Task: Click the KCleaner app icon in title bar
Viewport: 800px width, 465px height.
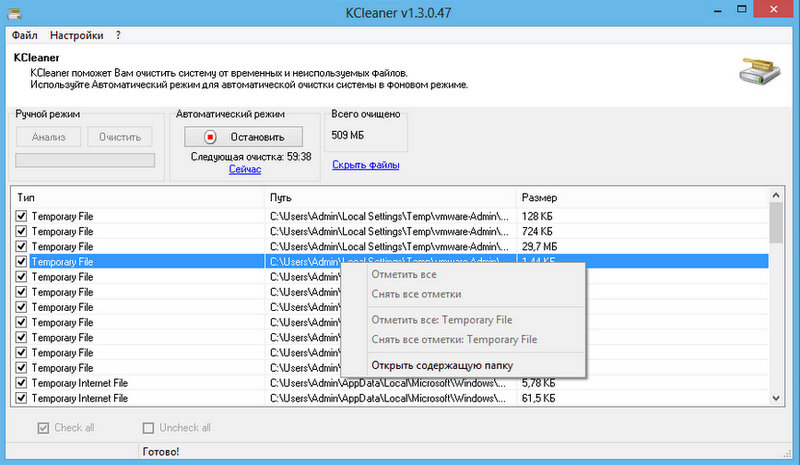Action: coord(14,13)
